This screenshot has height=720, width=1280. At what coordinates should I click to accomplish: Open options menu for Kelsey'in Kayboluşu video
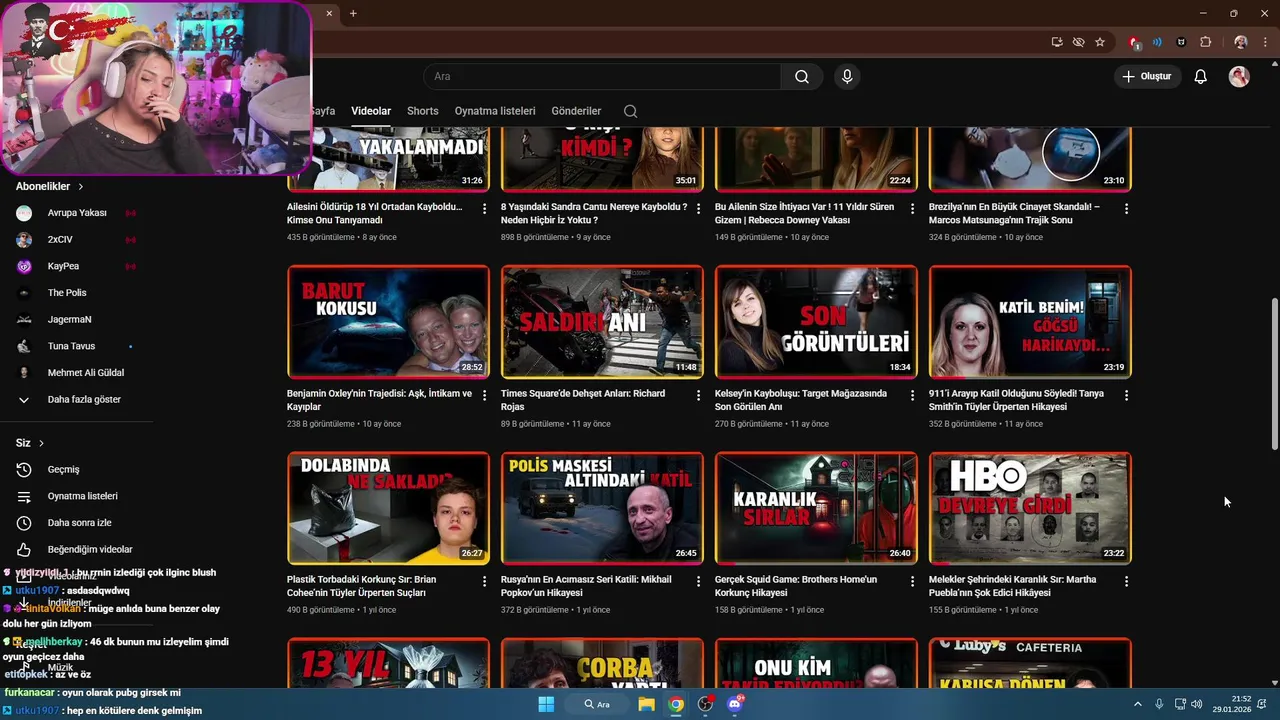pos(912,395)
